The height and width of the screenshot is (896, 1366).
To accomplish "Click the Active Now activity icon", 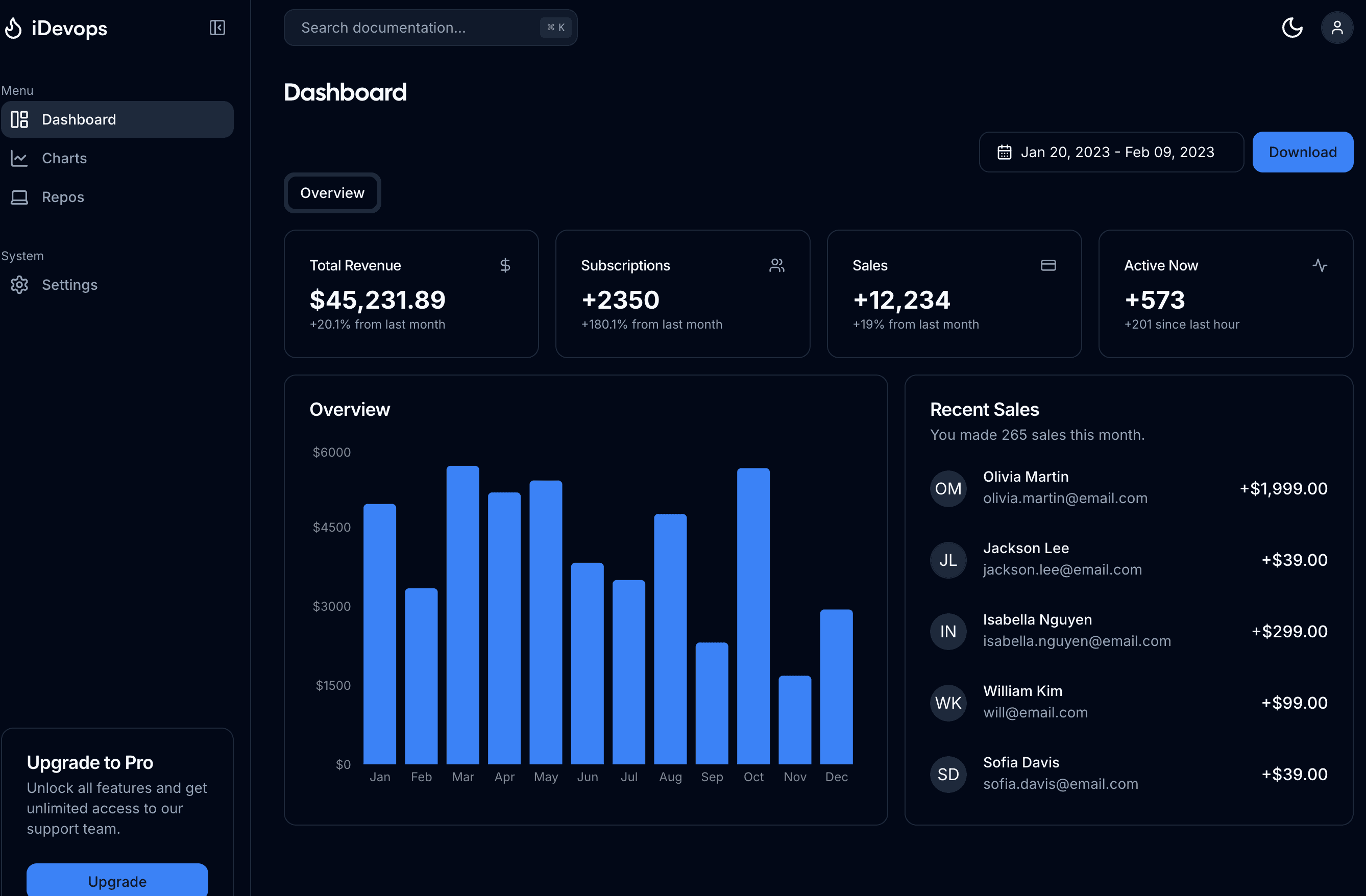I will (1320, 265).
